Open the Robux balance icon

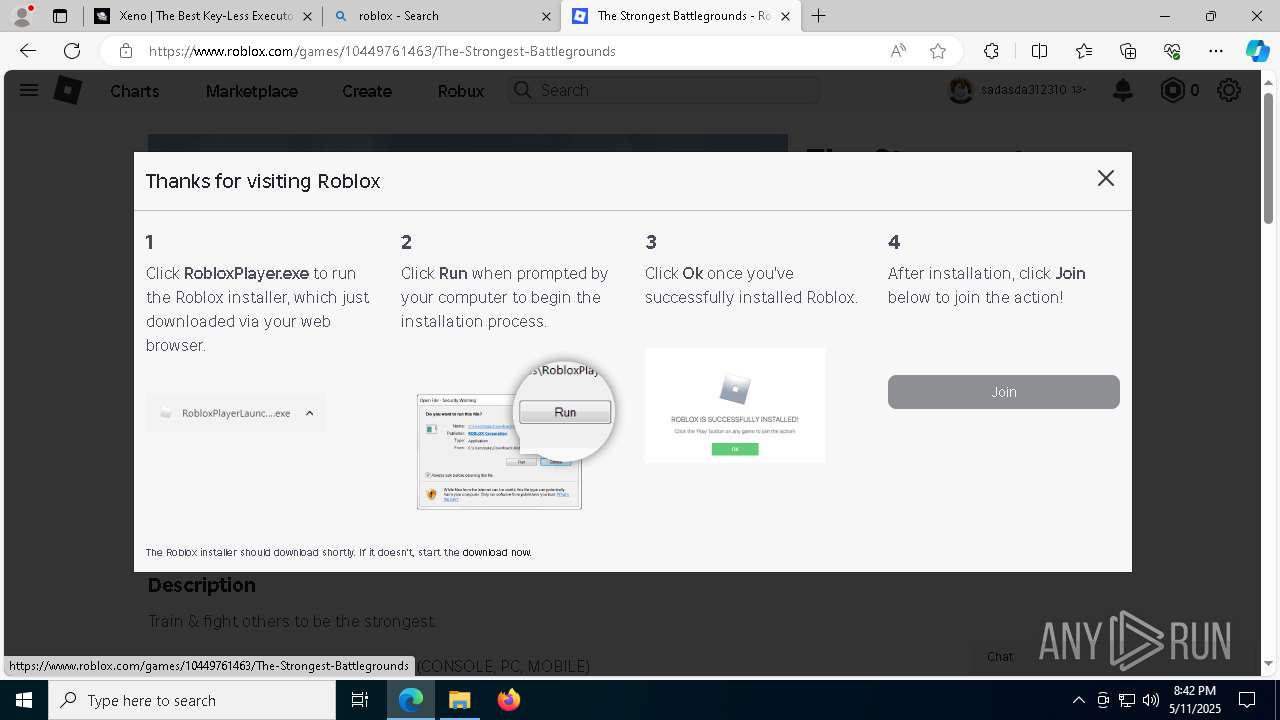[x=1172, y=91]
